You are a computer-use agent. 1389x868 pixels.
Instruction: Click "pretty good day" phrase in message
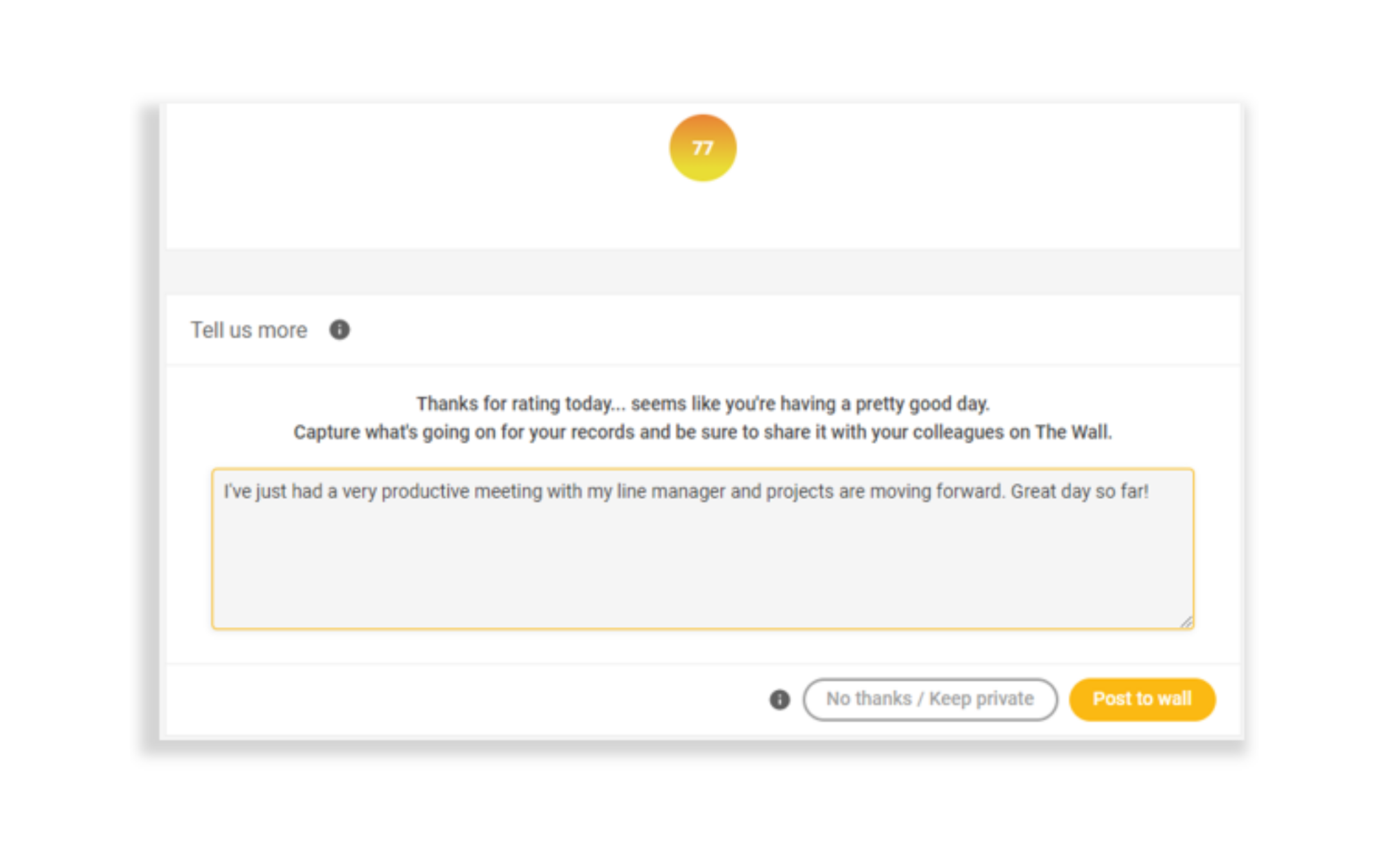point(922,403)
